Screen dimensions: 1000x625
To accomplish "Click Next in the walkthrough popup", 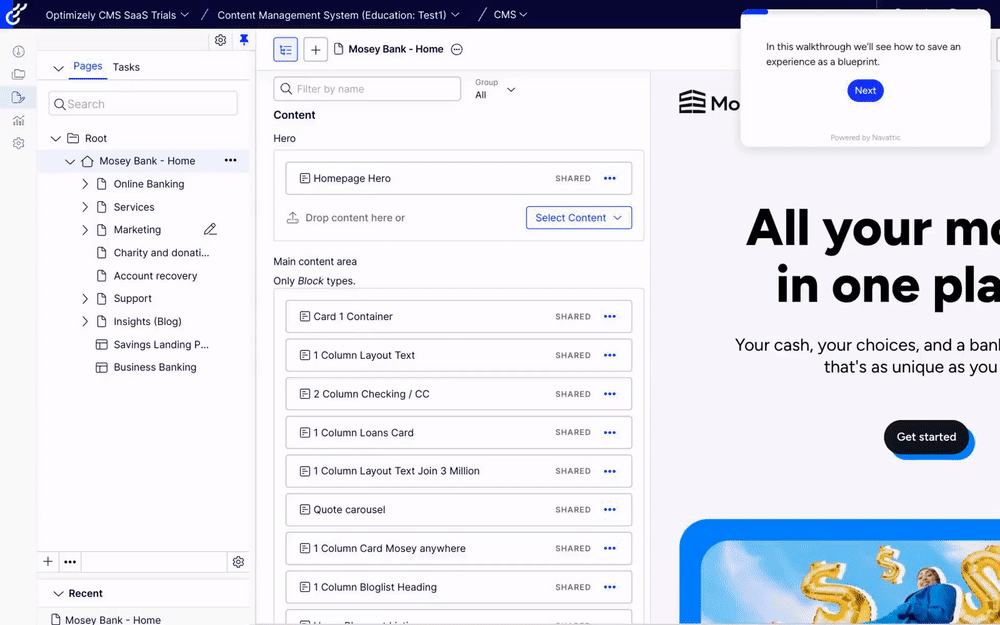I will (x=865, y=91).
